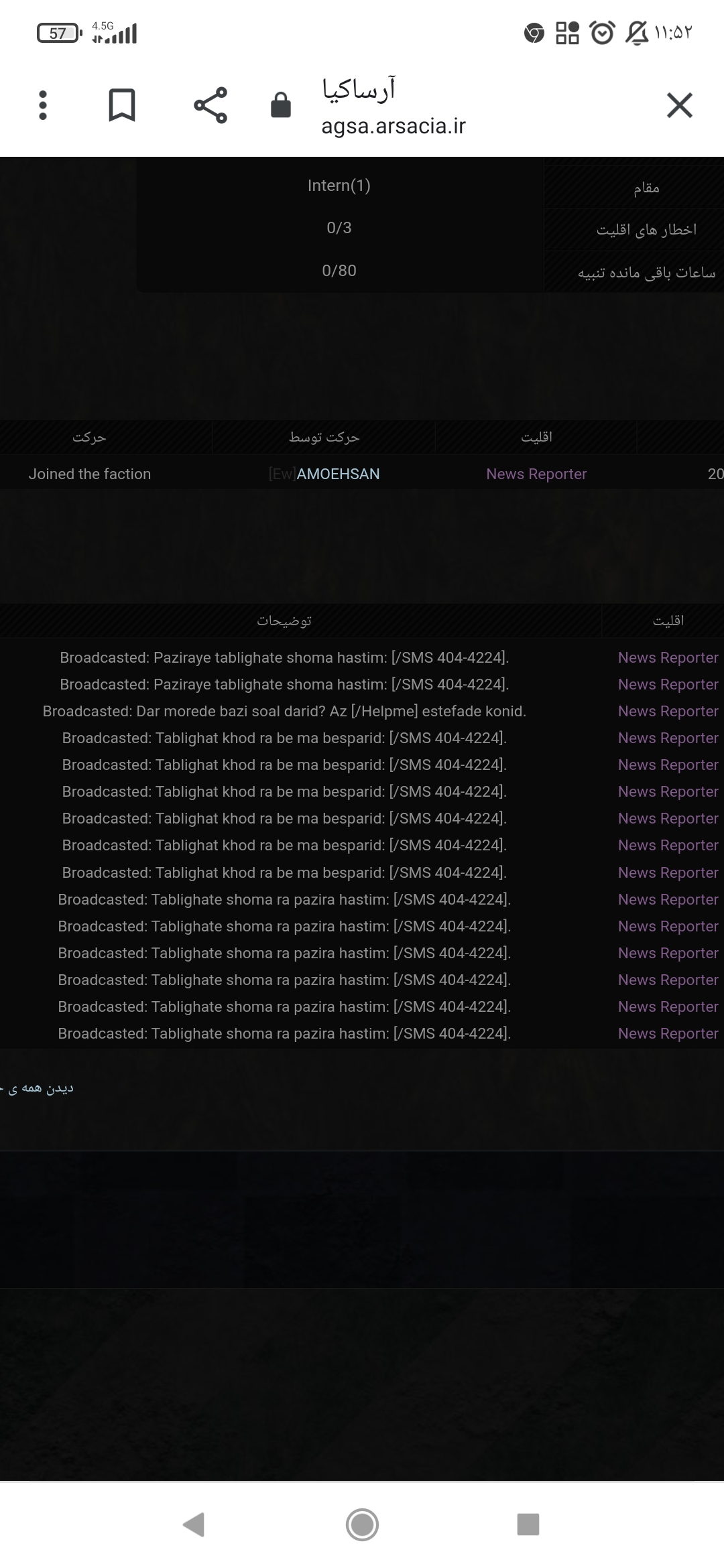
Task: Click the Joined the faction entry
Action: 90,474
